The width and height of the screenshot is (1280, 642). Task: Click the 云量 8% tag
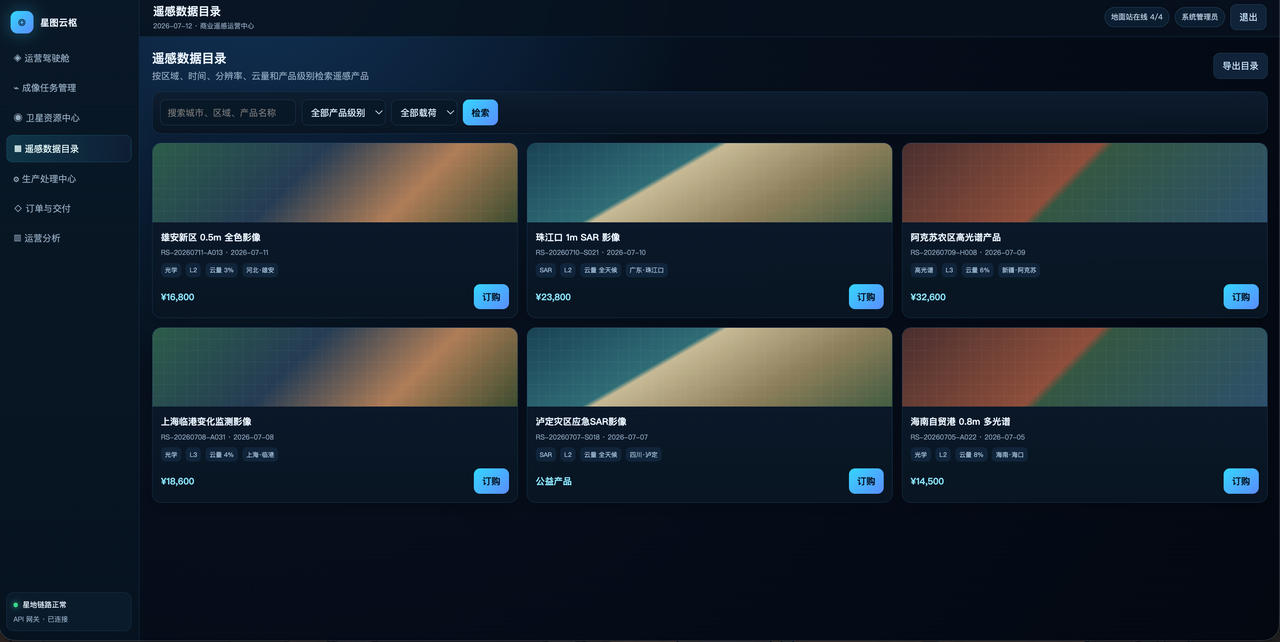pos(971,455)
